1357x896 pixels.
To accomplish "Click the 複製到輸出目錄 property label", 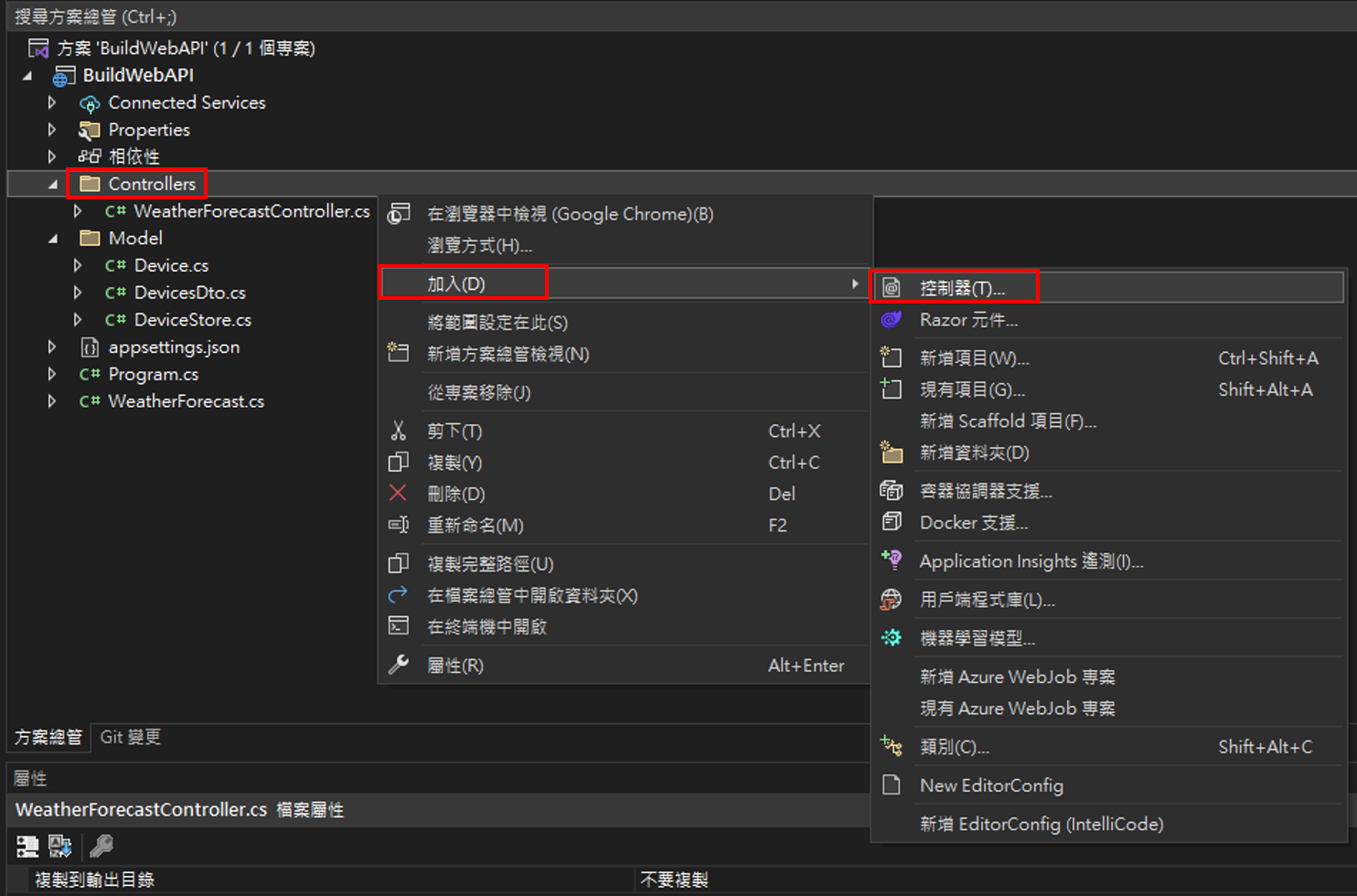I will (x=95, y=880).
